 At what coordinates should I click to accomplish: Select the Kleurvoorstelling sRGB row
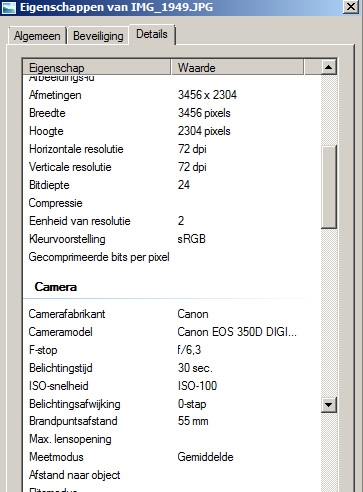click(x=172, y=239)
